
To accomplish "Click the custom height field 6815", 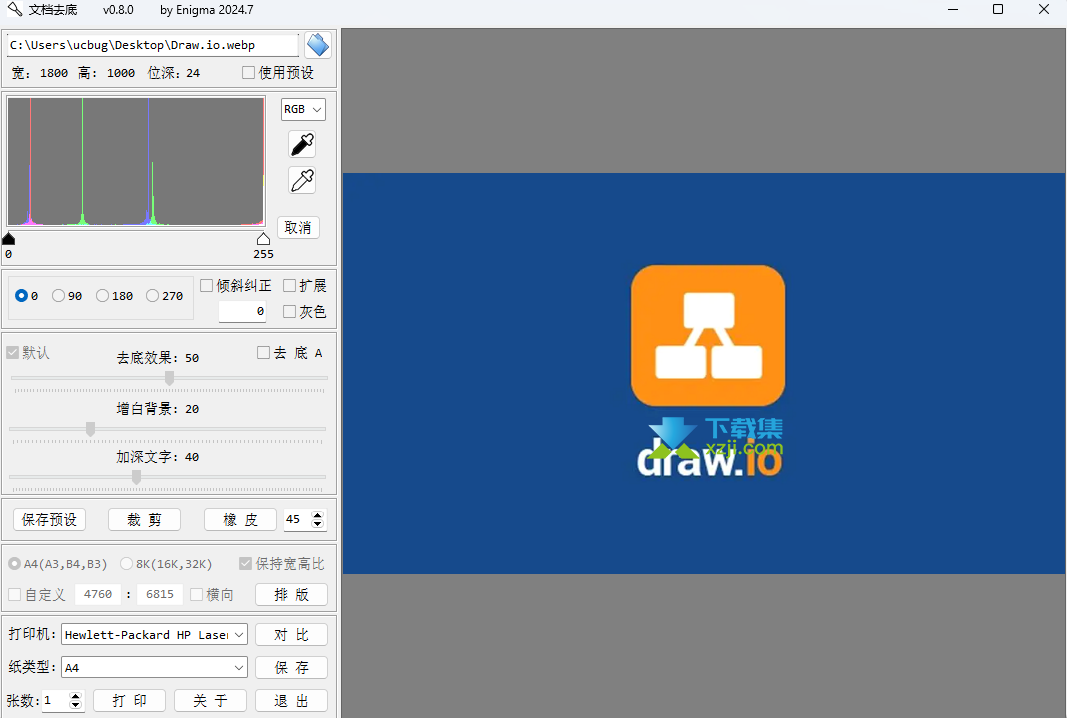I will coord(160,594).
